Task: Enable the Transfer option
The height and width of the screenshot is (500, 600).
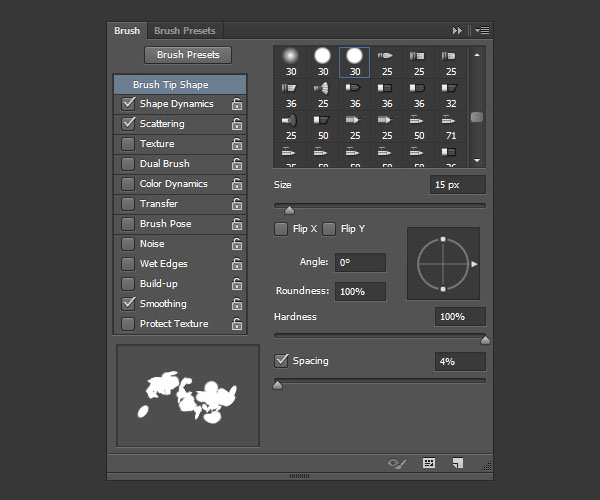Action: (x=128, y=204)
